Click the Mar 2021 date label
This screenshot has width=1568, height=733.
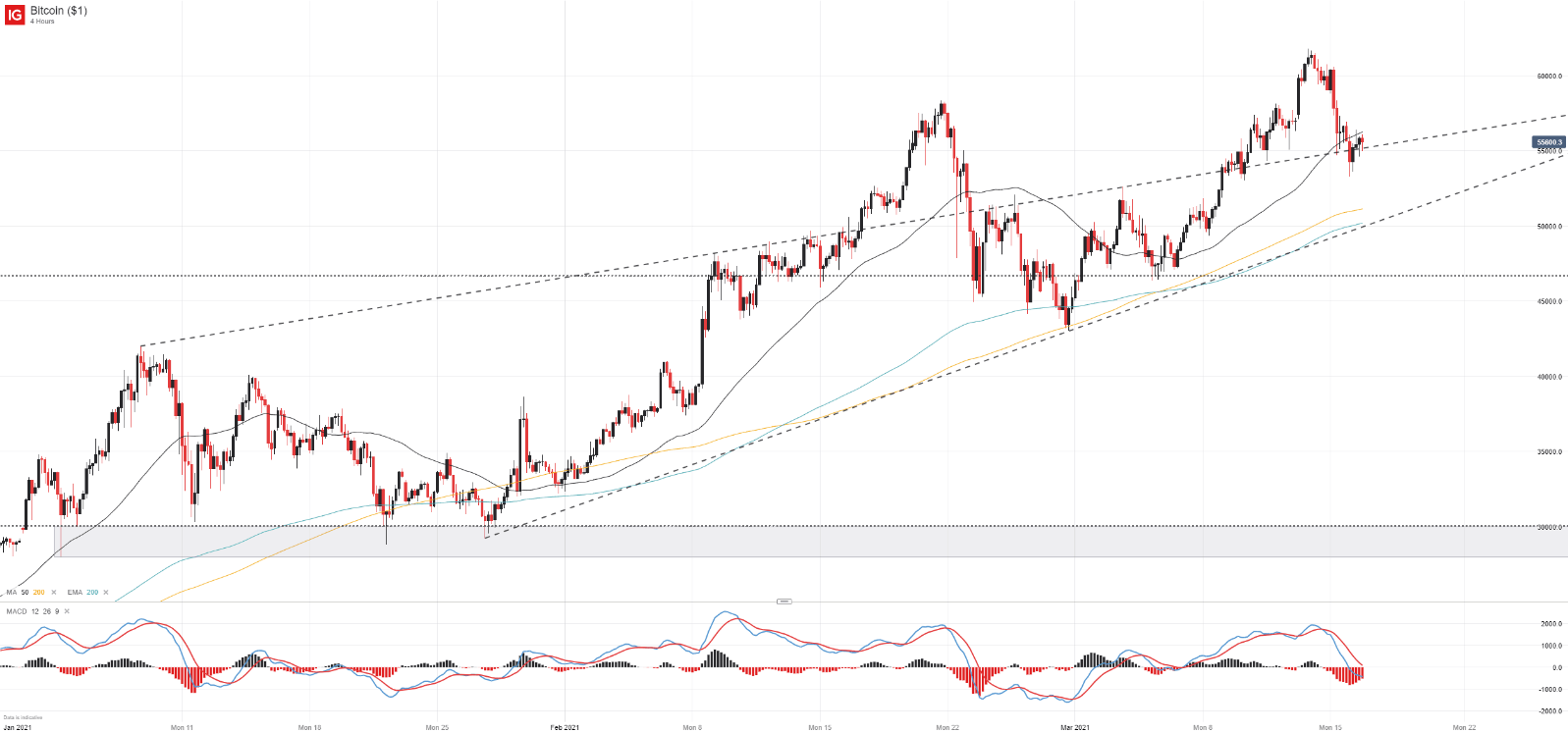tap(1075, 728)
